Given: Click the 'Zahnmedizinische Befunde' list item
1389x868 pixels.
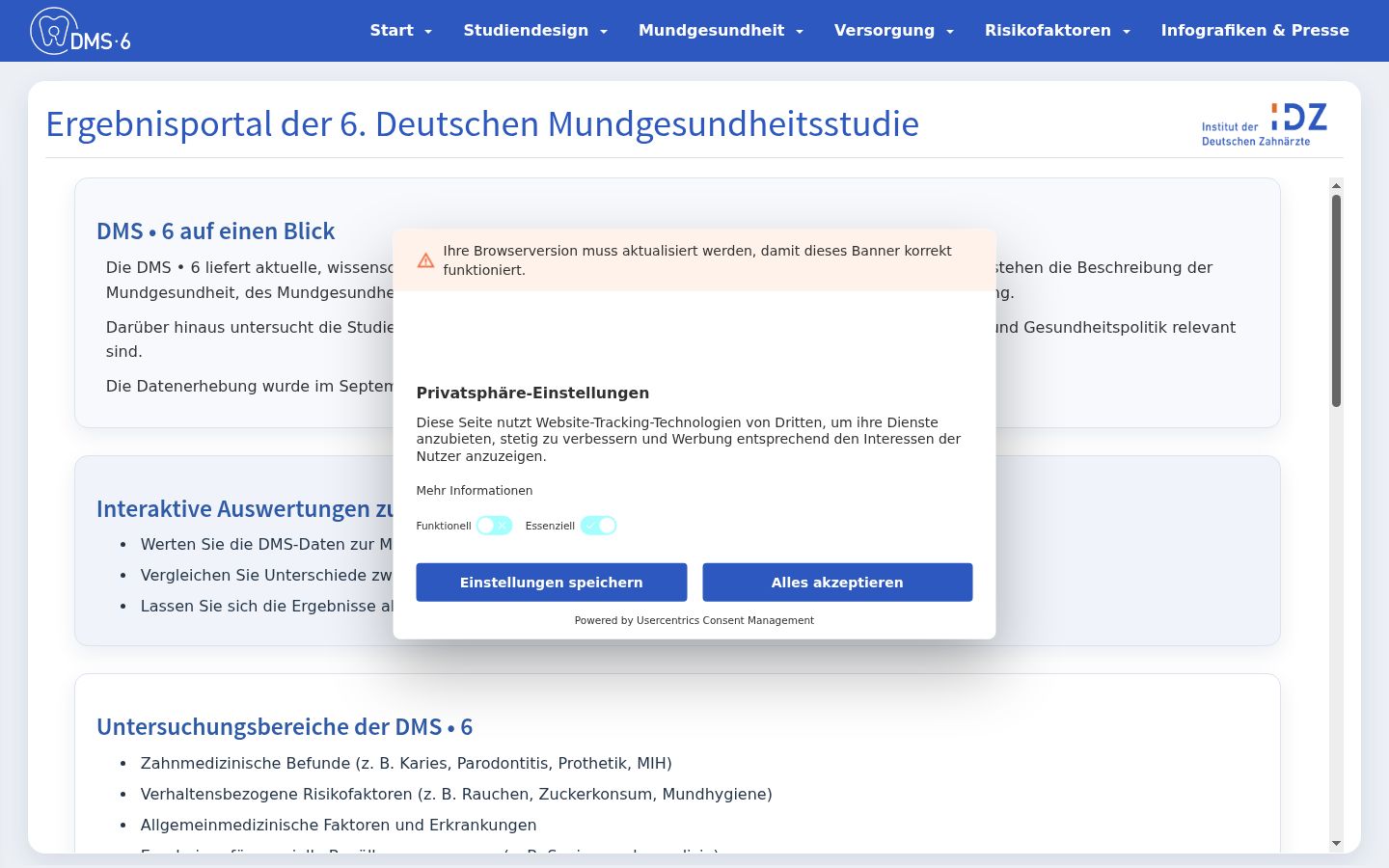Looking at the screenshot, I should coord(406,763).
